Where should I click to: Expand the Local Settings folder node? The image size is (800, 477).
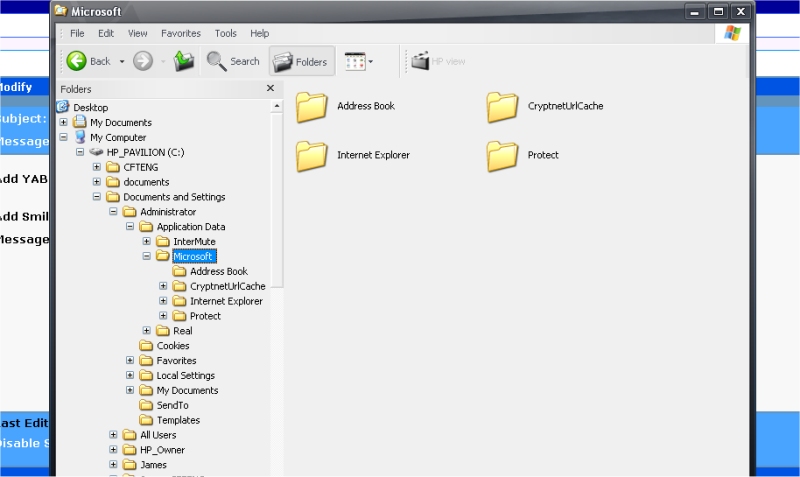pos(131,376)
